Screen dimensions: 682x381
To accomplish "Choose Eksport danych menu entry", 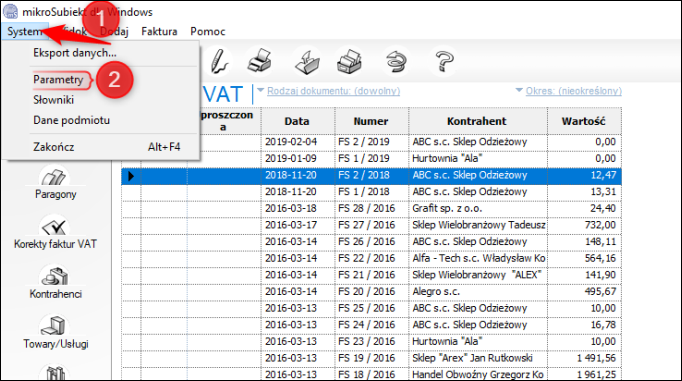I will tap(75, 53).
